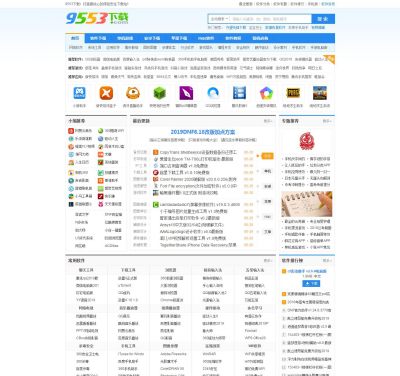The height and width of the screenshot is (376, 400).
Task: Open the search scope dropdown in search box
Action: [x=219, y=19]
